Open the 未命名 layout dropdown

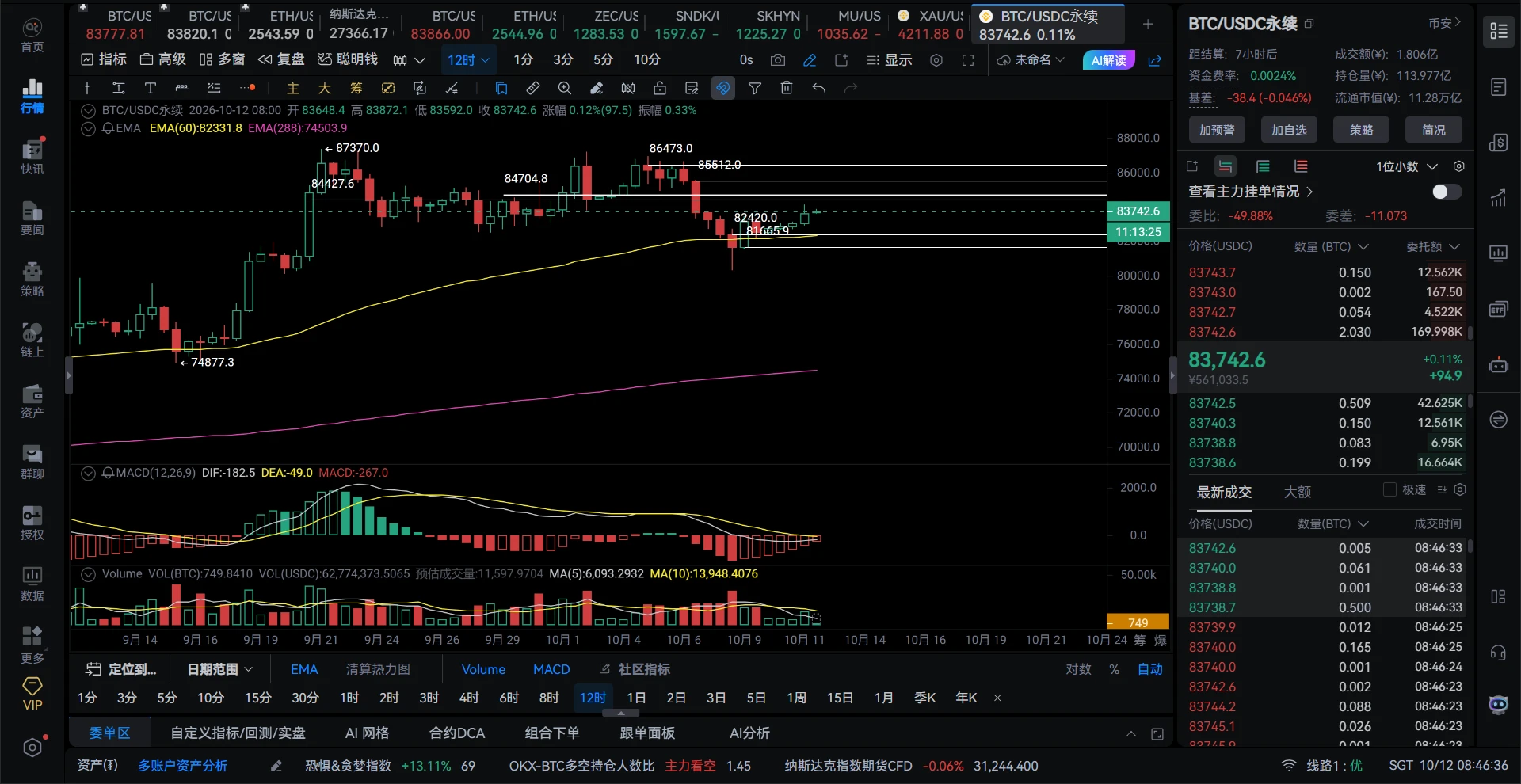pos(1031,60)
